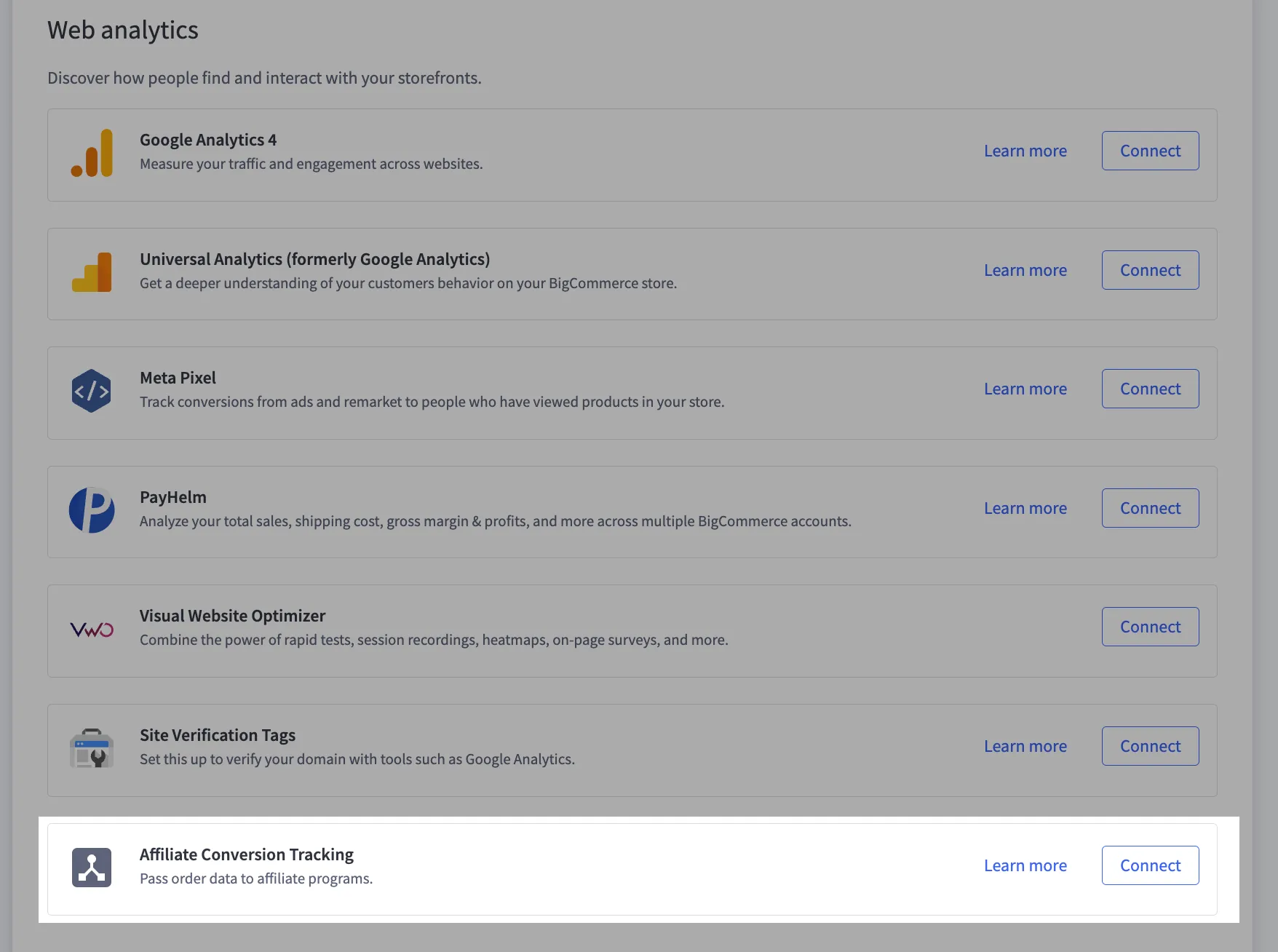This screenshot has height=952, width=1278.
Task: Click the Affiliate Conversion Tracking icon
Action: point(92,868)
